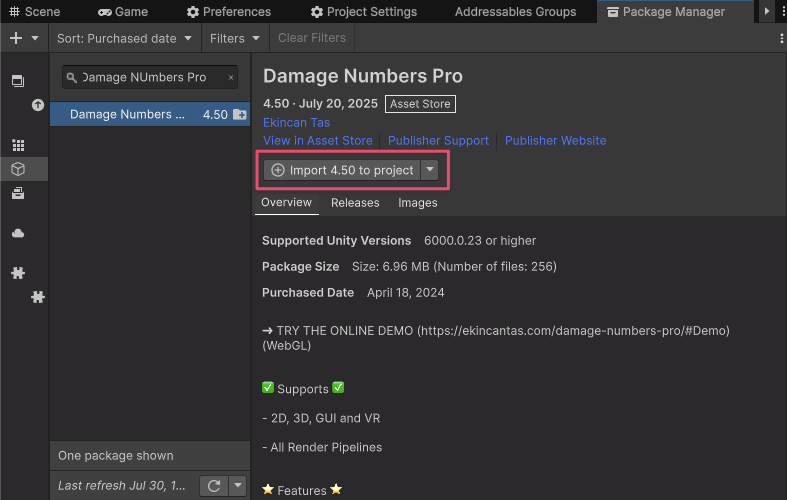Click Import 4.50 to project button
This screenshot has height=500, width=787.
point(342,170)
